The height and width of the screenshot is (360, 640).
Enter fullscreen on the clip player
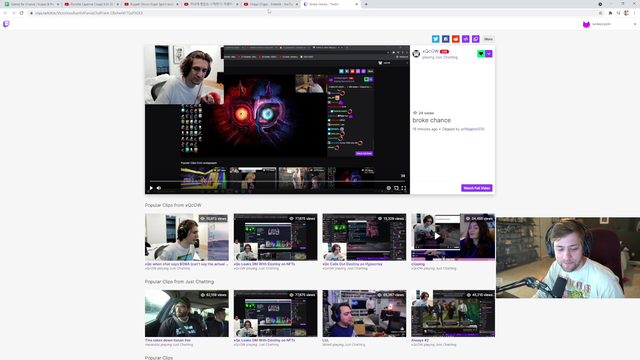click(404, 188)
